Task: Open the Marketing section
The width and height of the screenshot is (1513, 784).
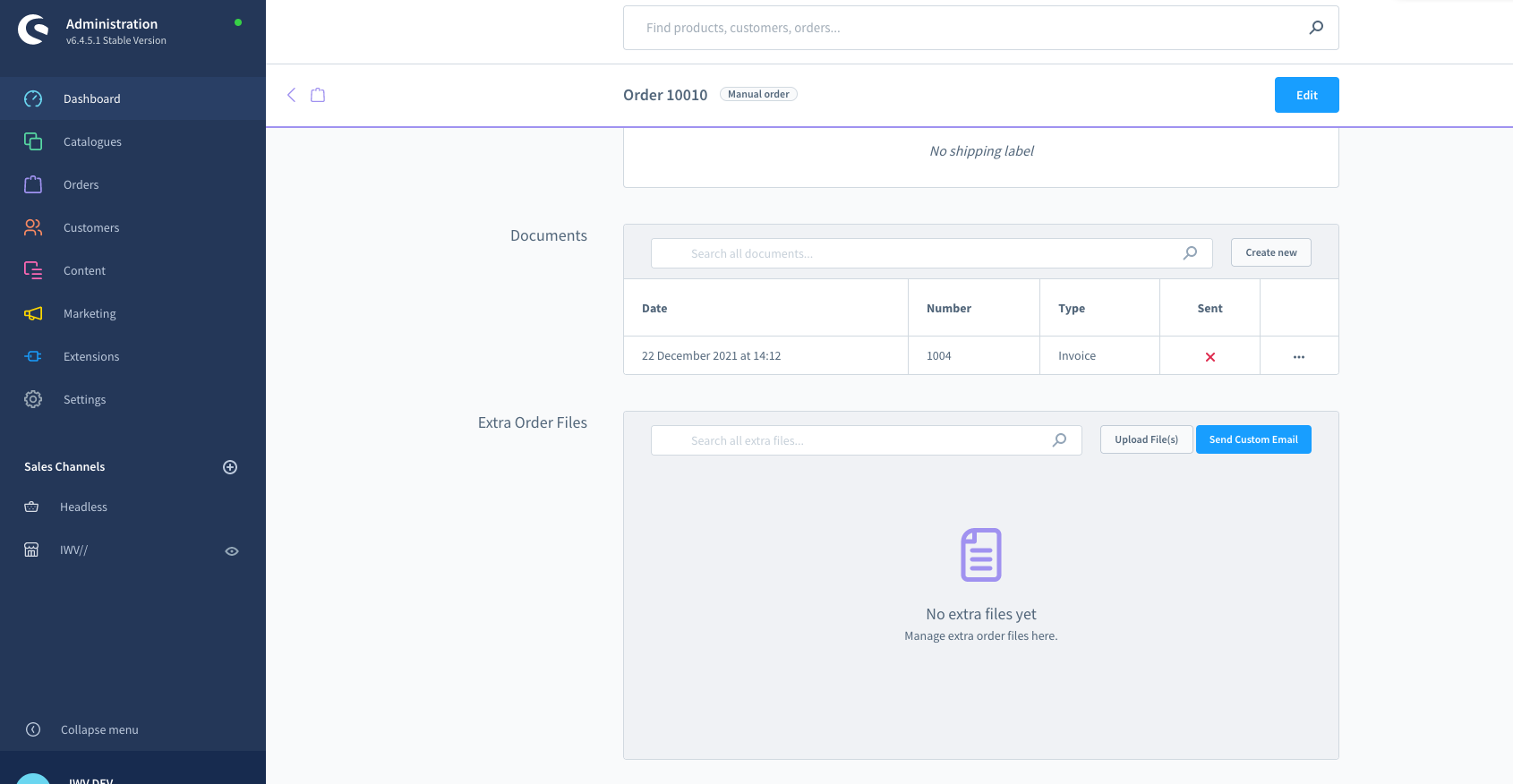Action: (90, 313)
